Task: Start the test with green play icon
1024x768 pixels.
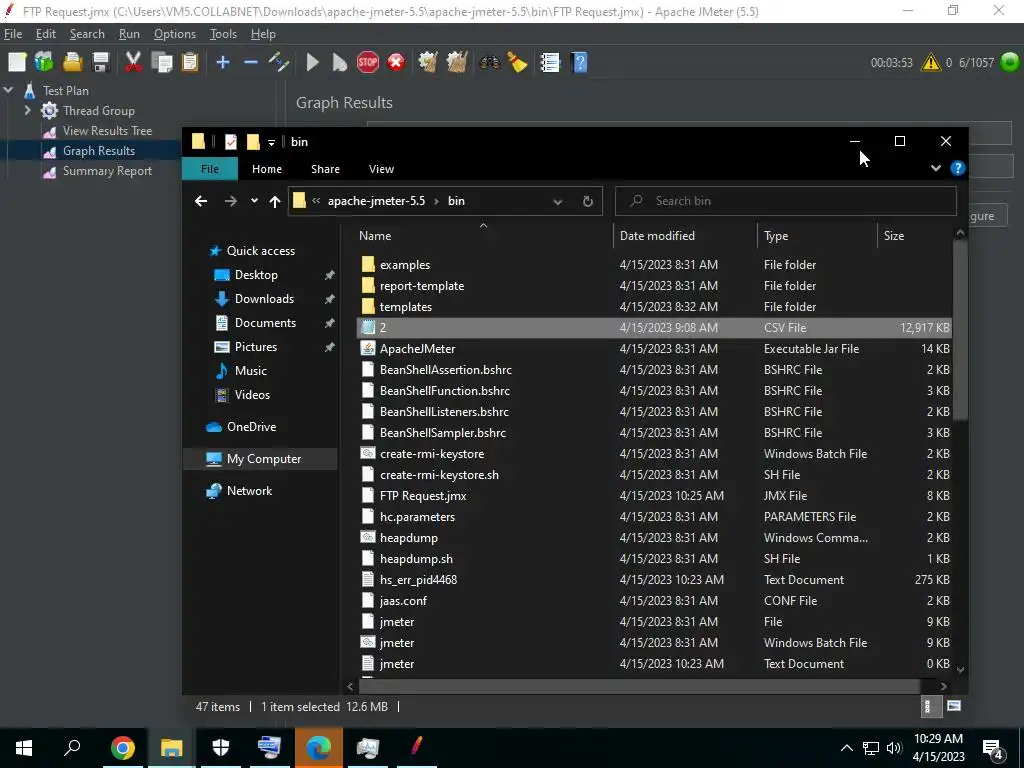Action: pos(312,63)
